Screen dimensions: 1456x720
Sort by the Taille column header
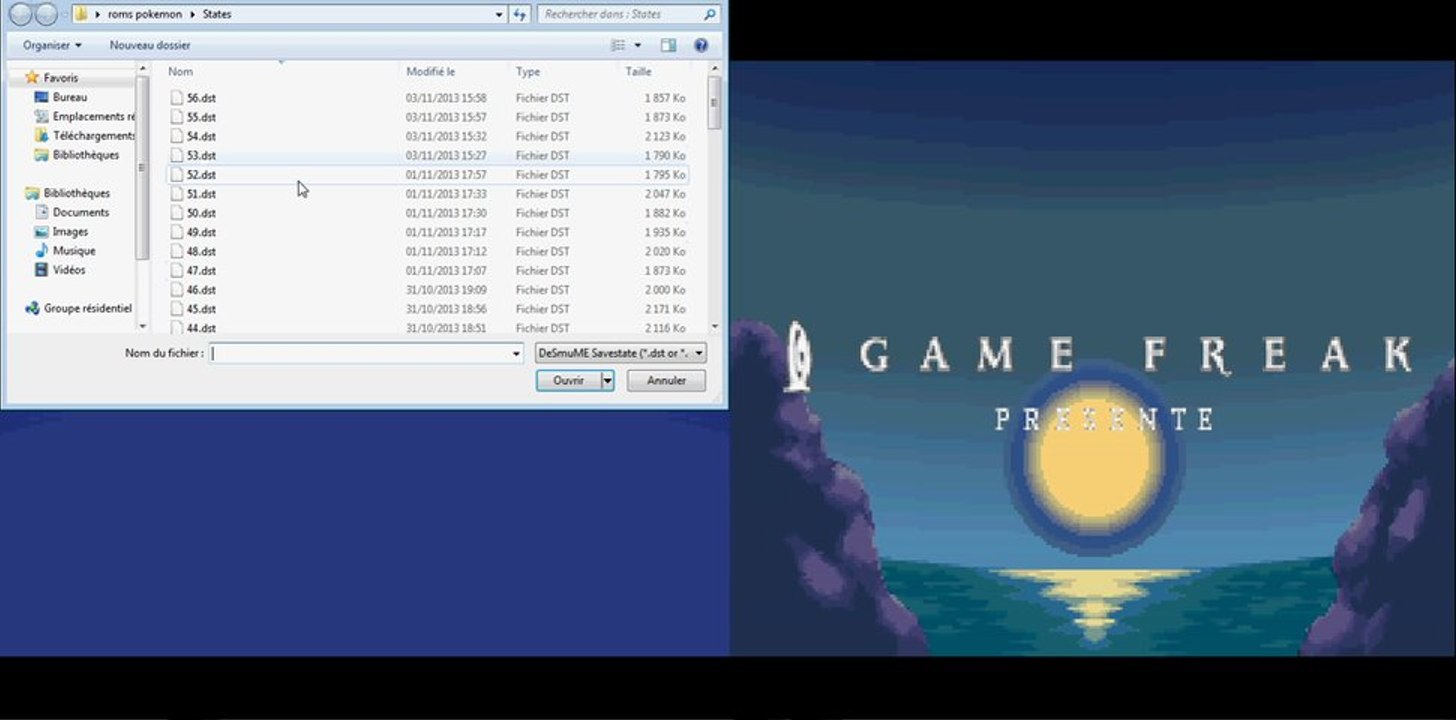(639, 71)
